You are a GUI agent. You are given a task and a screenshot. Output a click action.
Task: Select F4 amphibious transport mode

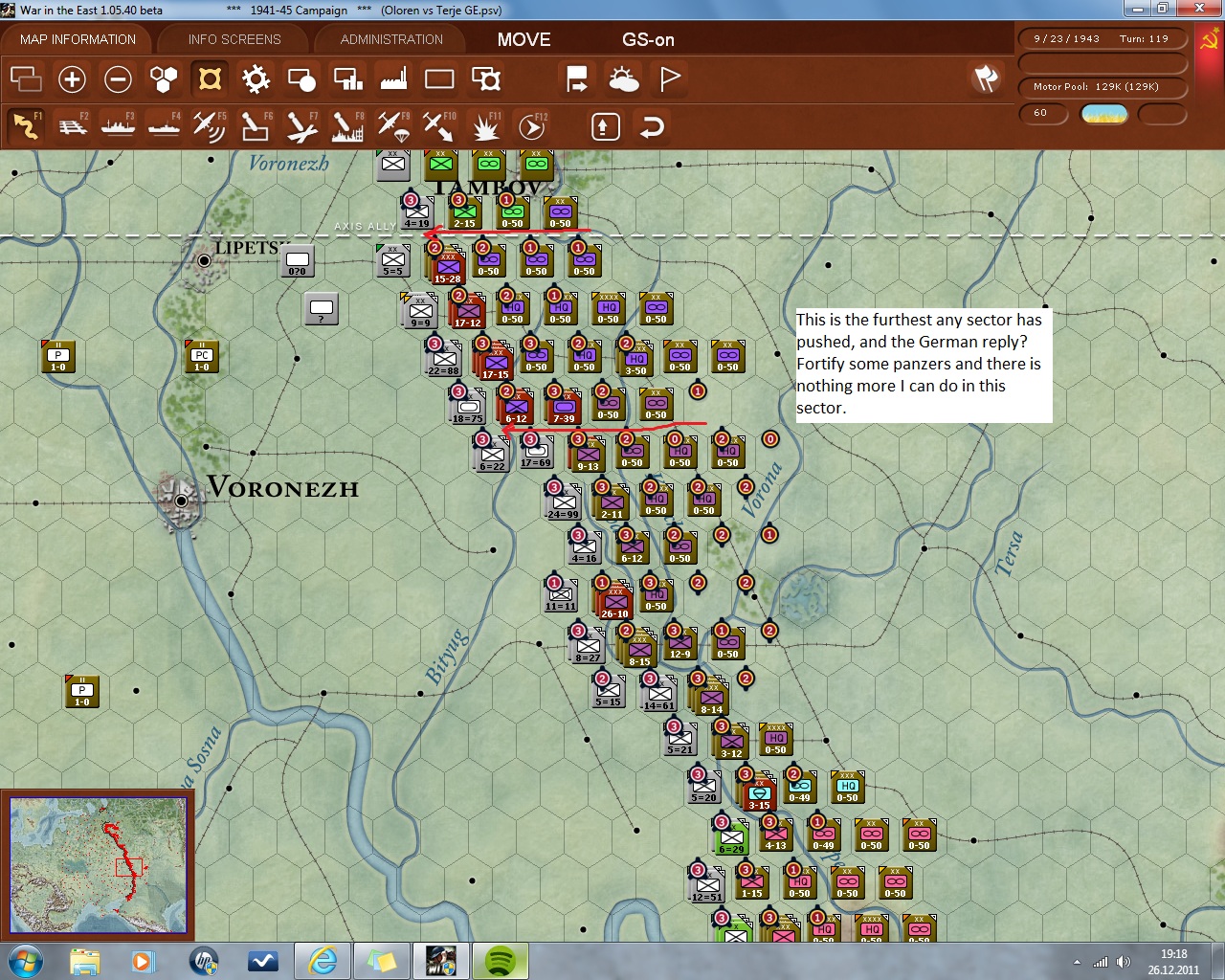[164, 125]
